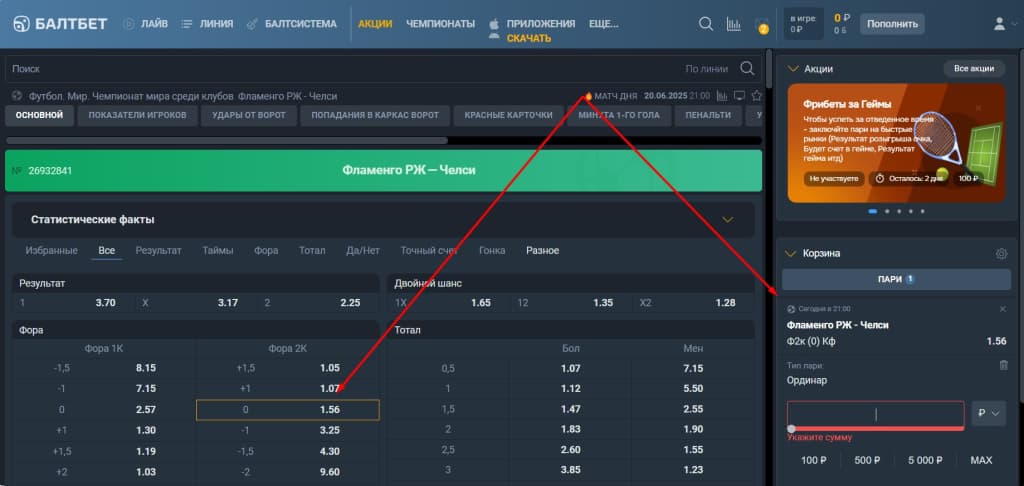Filter markets by Да/Нет
1024x486 pixels.
pos(362,251)
